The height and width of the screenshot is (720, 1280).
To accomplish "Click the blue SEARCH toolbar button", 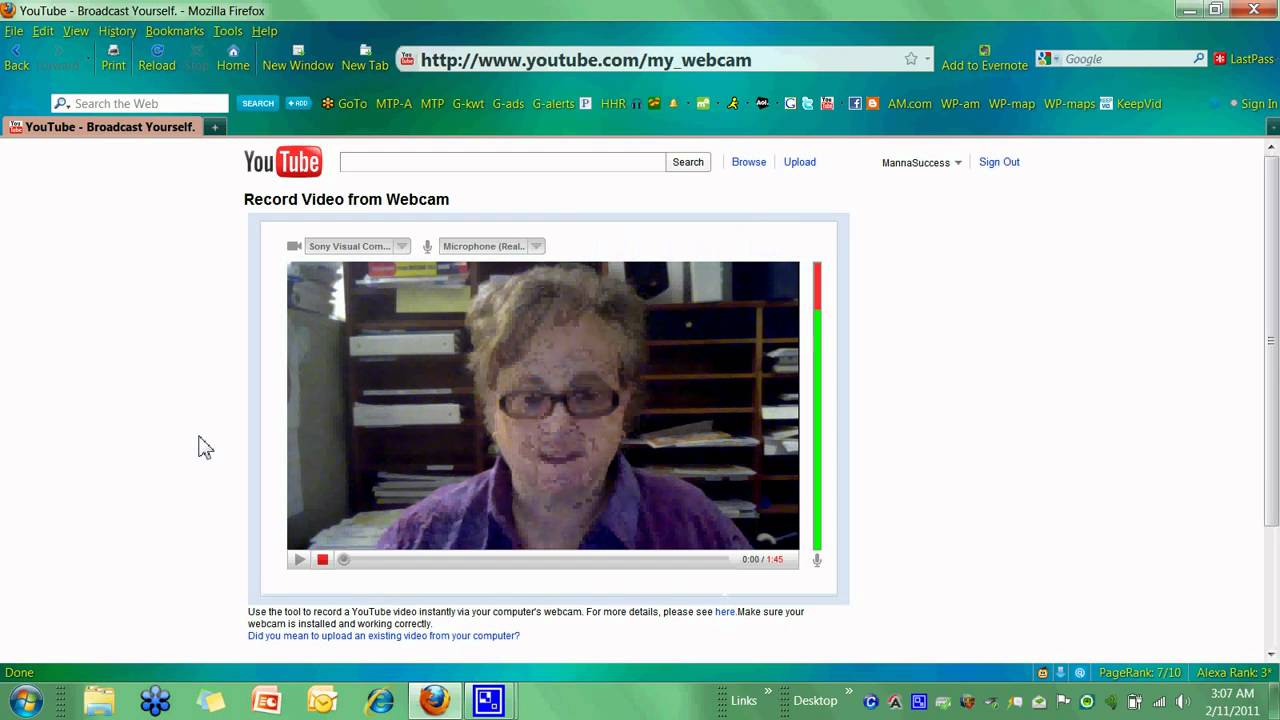I will [258, 103].
